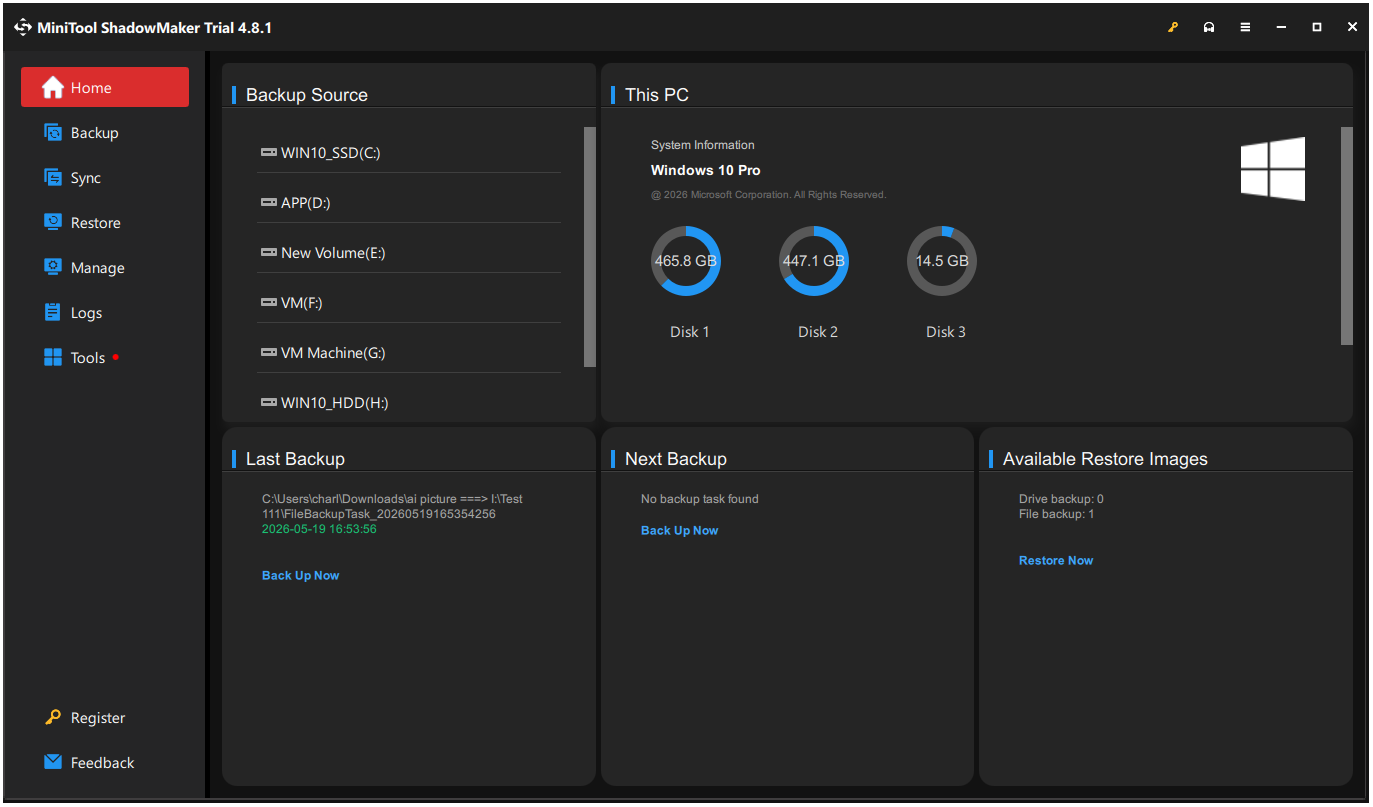Click the drive icon beside APP(D:)

point(268,203)
